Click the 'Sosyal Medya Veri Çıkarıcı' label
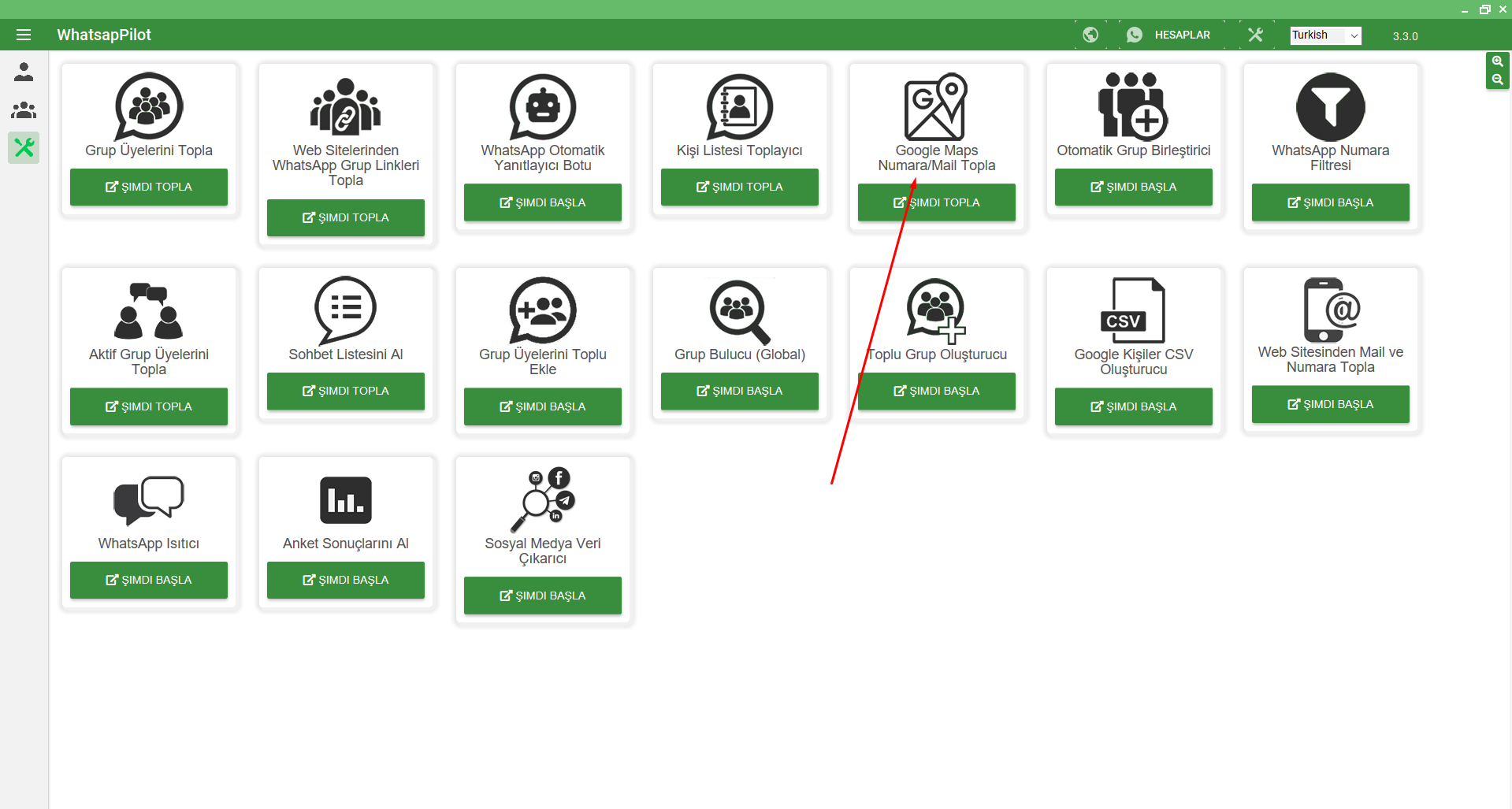The image size is (1512, 809). coord(543,551)
